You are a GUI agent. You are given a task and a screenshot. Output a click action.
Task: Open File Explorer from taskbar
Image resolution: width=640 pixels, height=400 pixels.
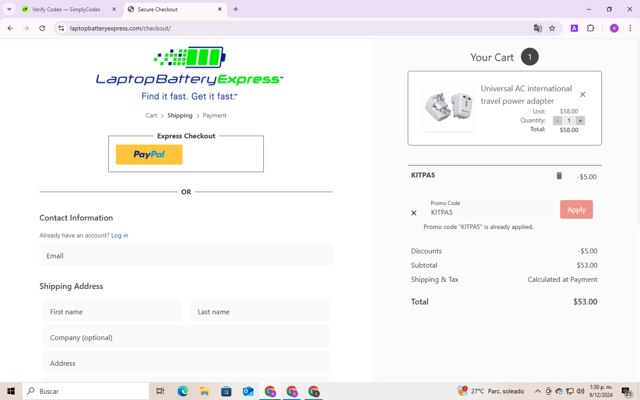click(x=204, y=391)
